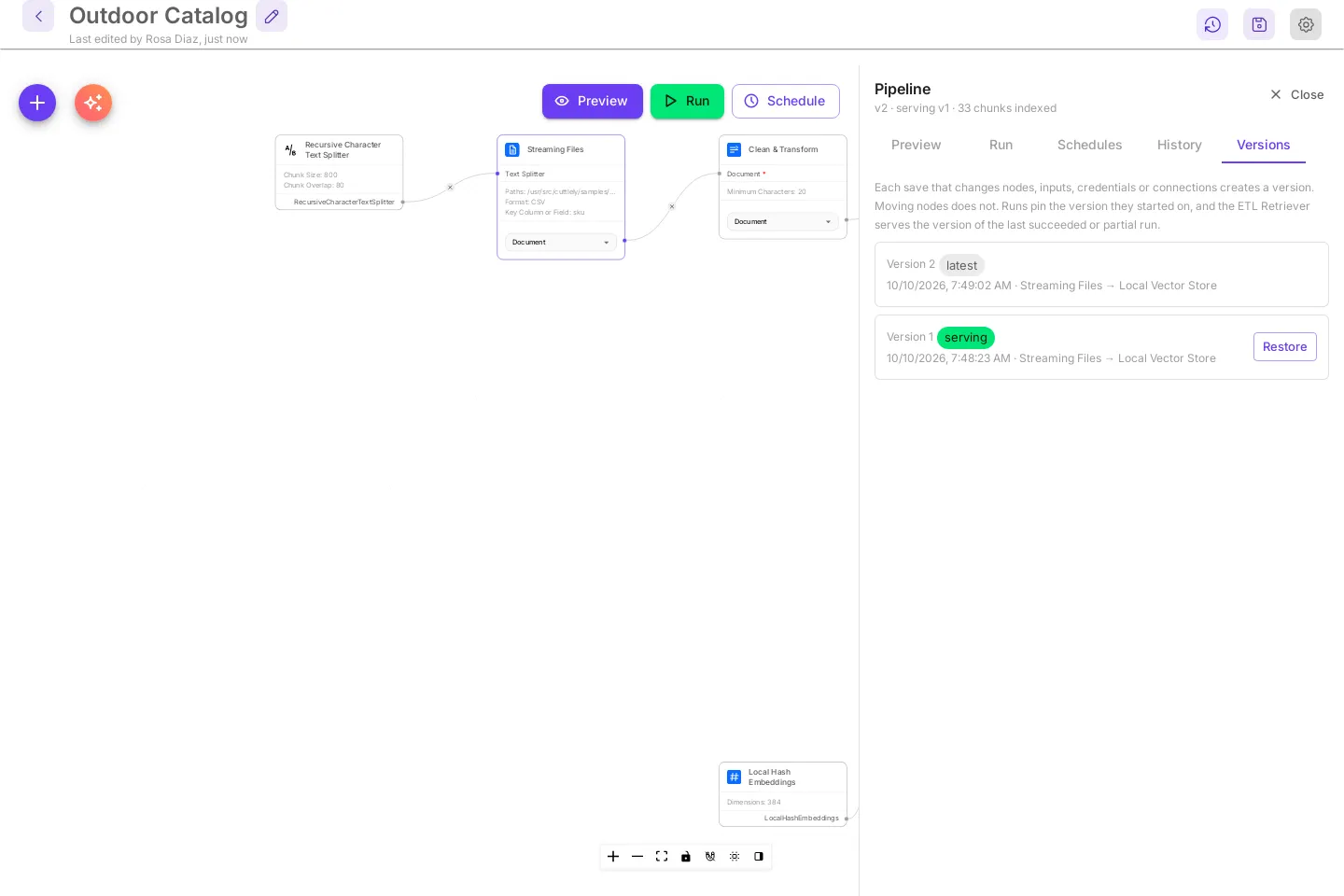The height and width of the screenshot is (896, 1344).
Task: Select the Version 2 latest card
Action: (x=1101, y=274)
